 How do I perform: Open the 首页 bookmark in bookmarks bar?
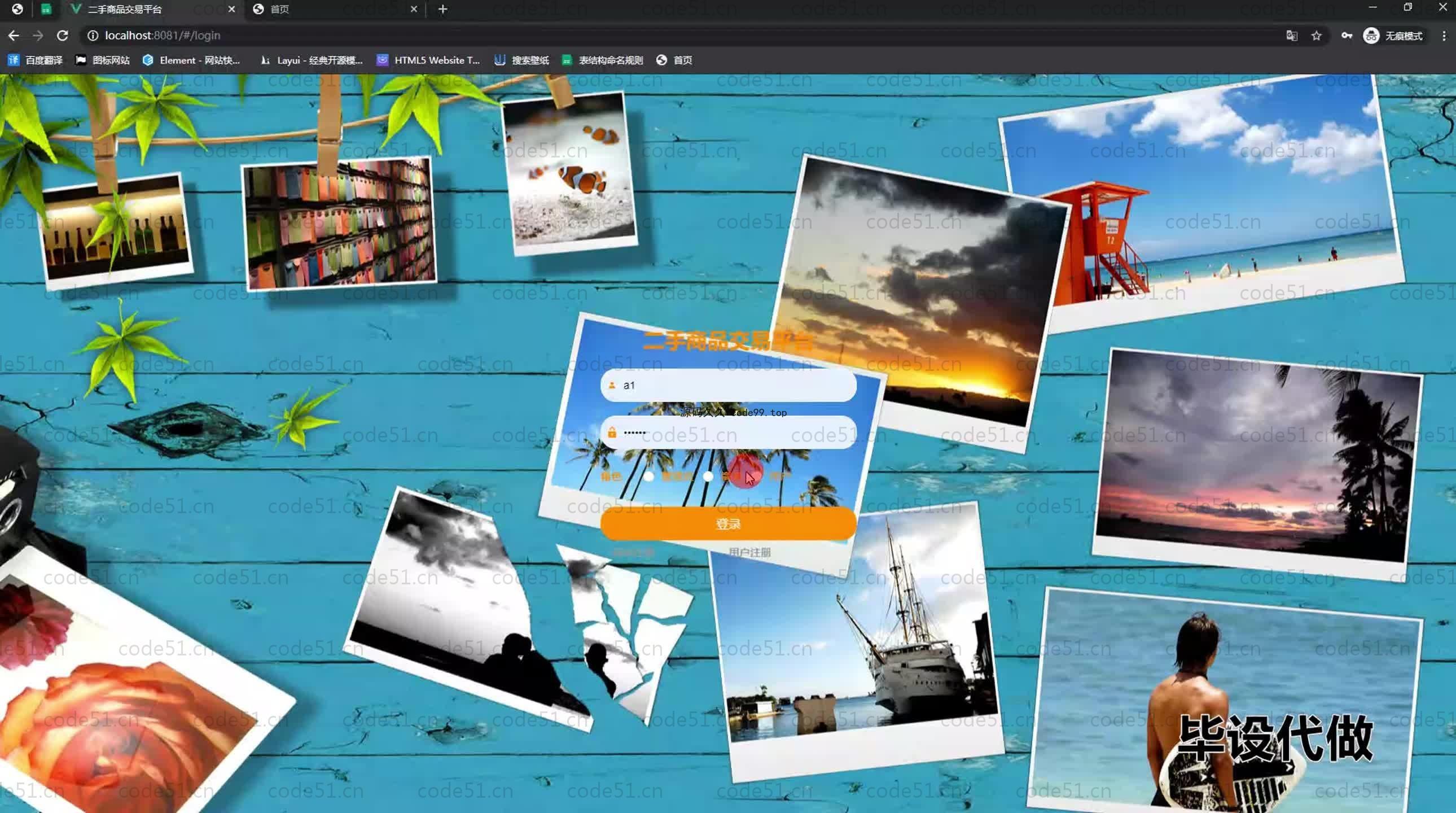[674, 60]
